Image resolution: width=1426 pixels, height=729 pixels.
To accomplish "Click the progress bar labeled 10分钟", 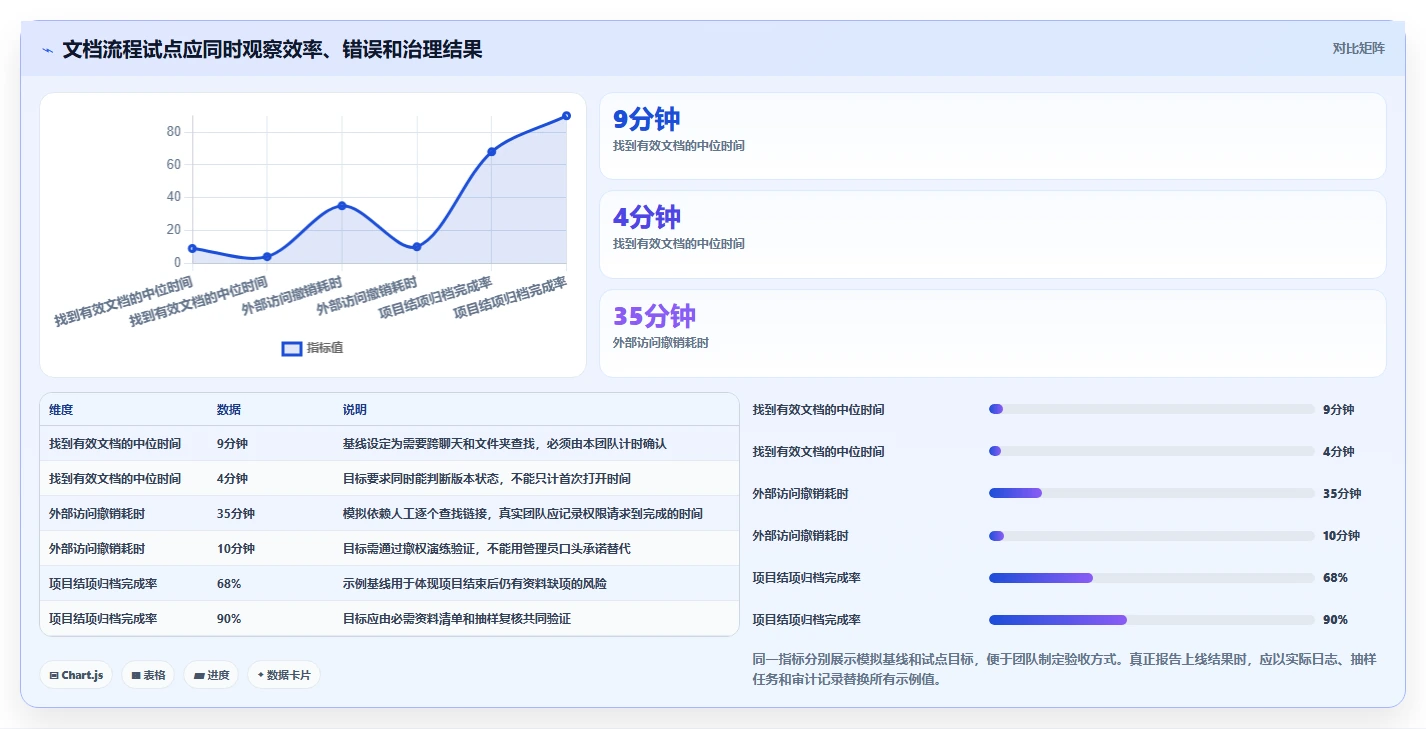I will [x=1151, y=536].
